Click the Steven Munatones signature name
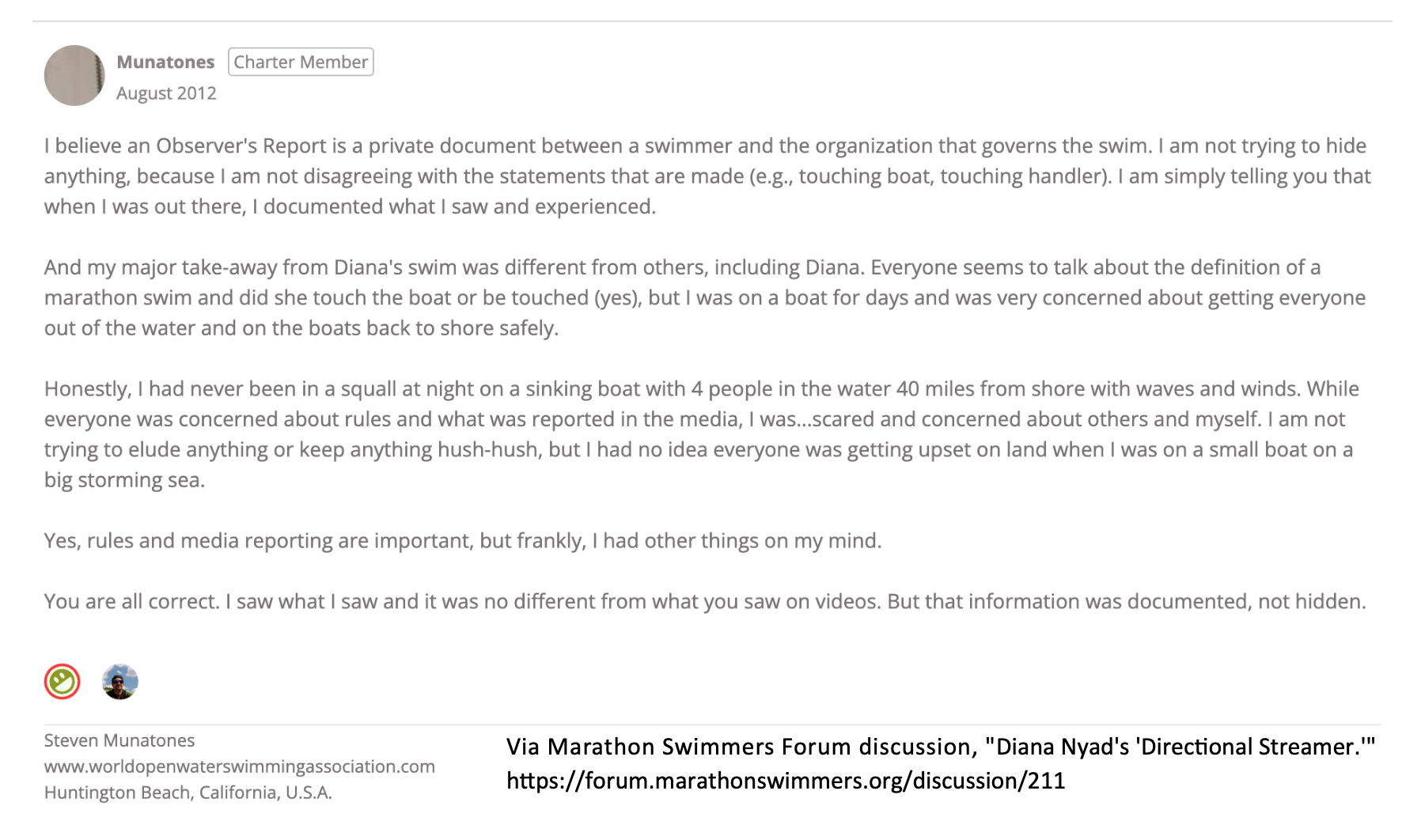1421x840 pixels. point(119,740)
